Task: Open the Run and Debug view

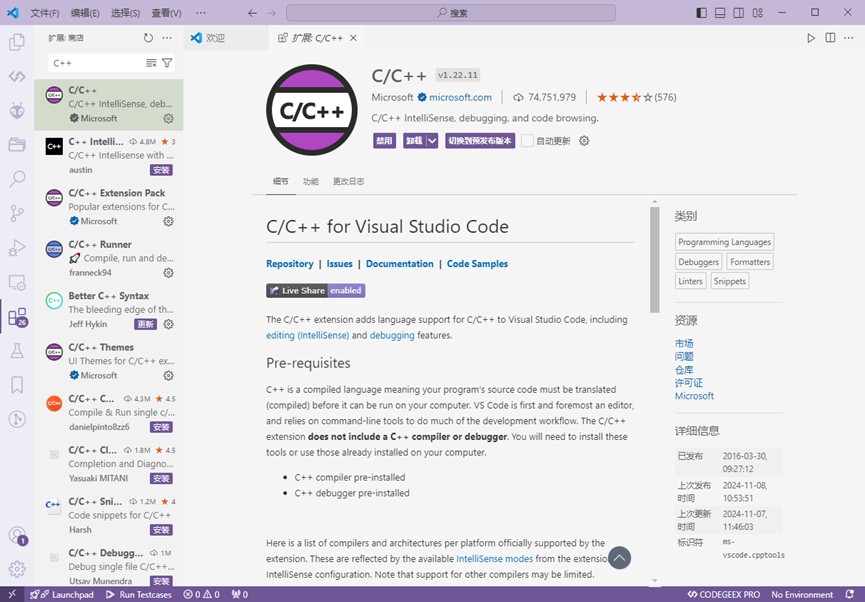Action: pos(17,248)
